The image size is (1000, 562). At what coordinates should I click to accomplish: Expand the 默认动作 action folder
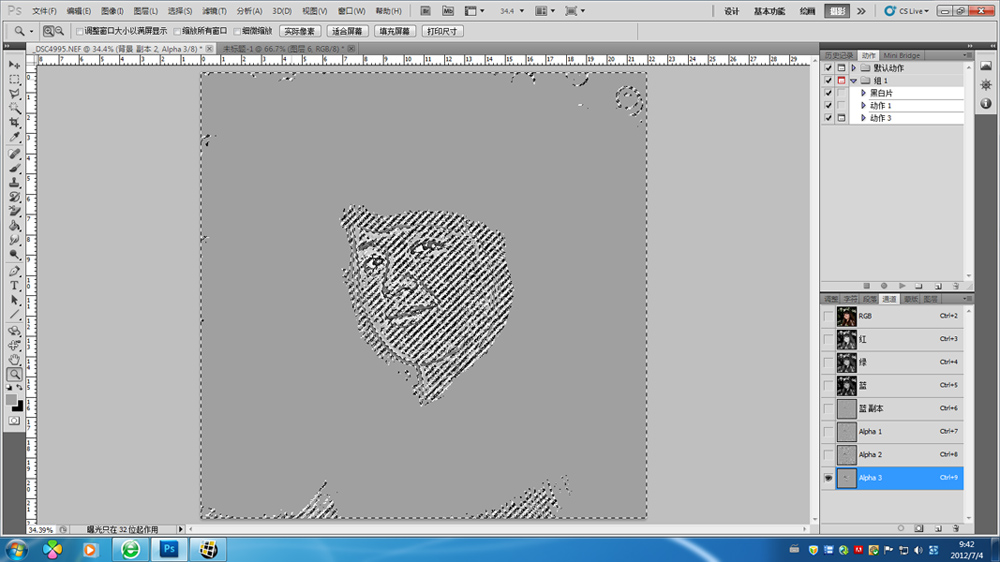(x=853, y=68)
